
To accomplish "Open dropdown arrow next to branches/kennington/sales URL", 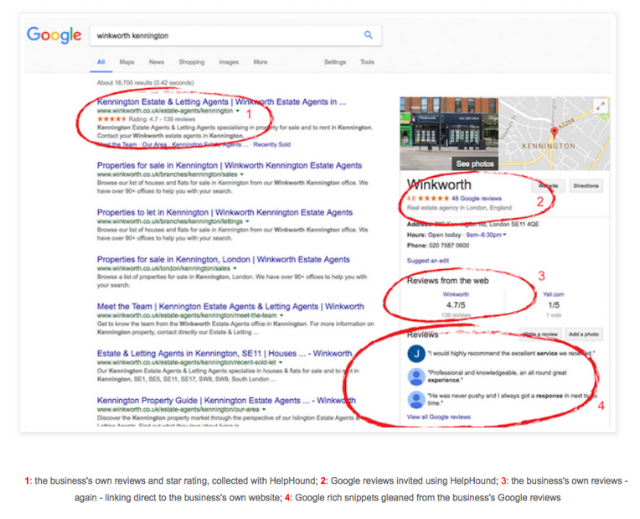I will click(x=242, y=174).
